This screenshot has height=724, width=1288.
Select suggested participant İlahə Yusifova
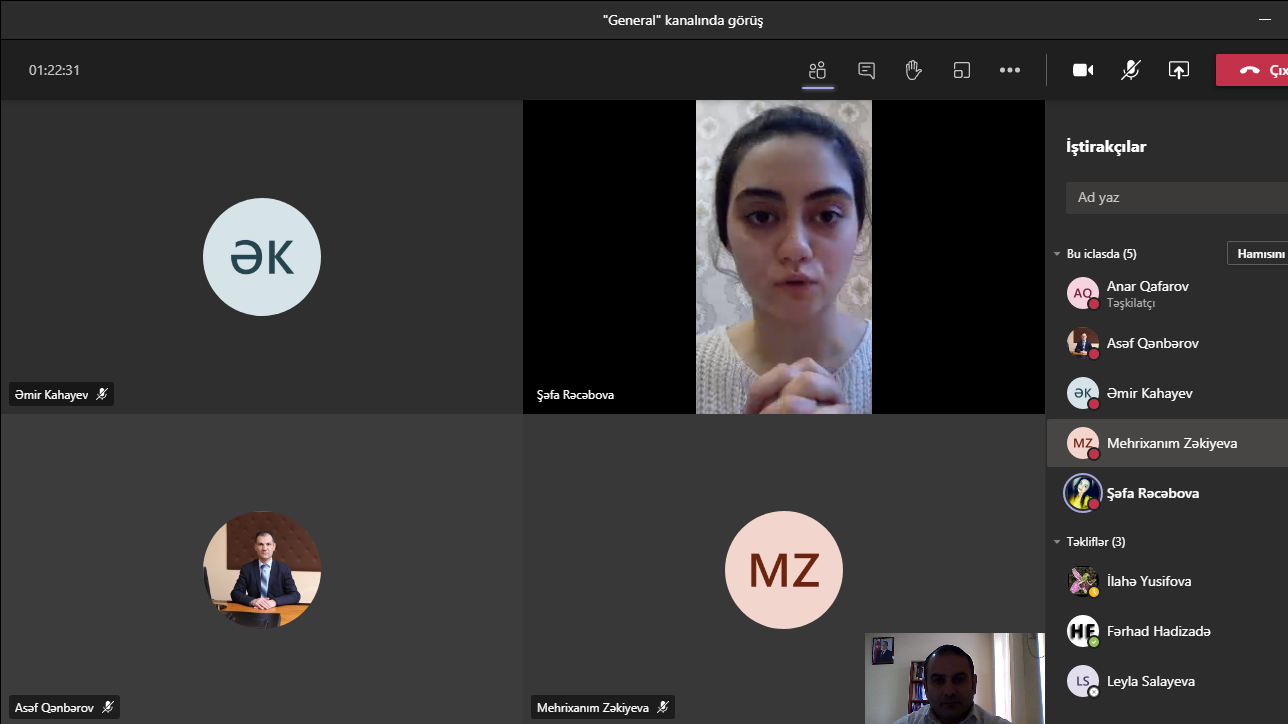(x=1148, y=581)
